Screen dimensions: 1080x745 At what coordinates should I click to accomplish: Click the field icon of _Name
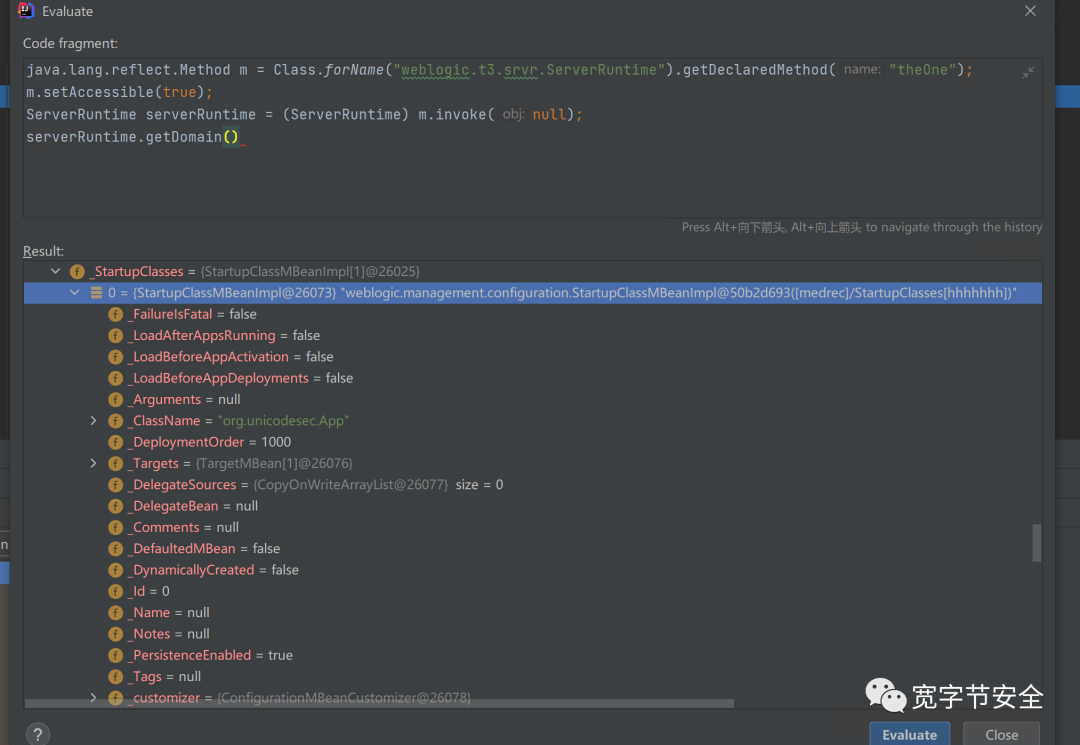click(116, 613)
